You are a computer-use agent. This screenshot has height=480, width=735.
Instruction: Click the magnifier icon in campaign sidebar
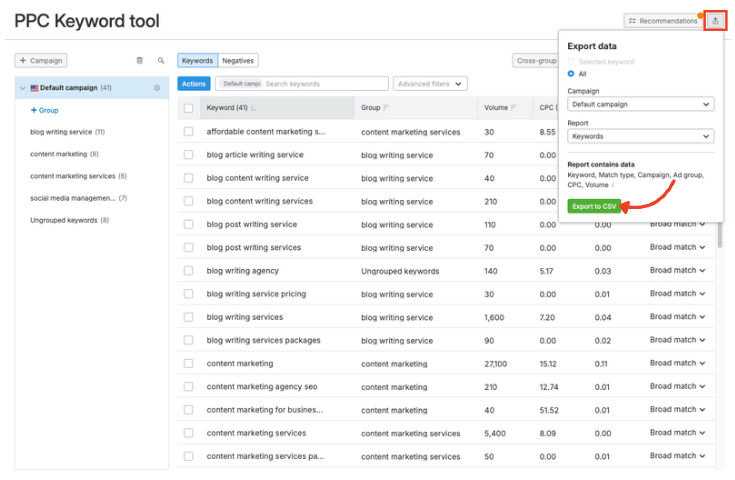tap(160, 61)
